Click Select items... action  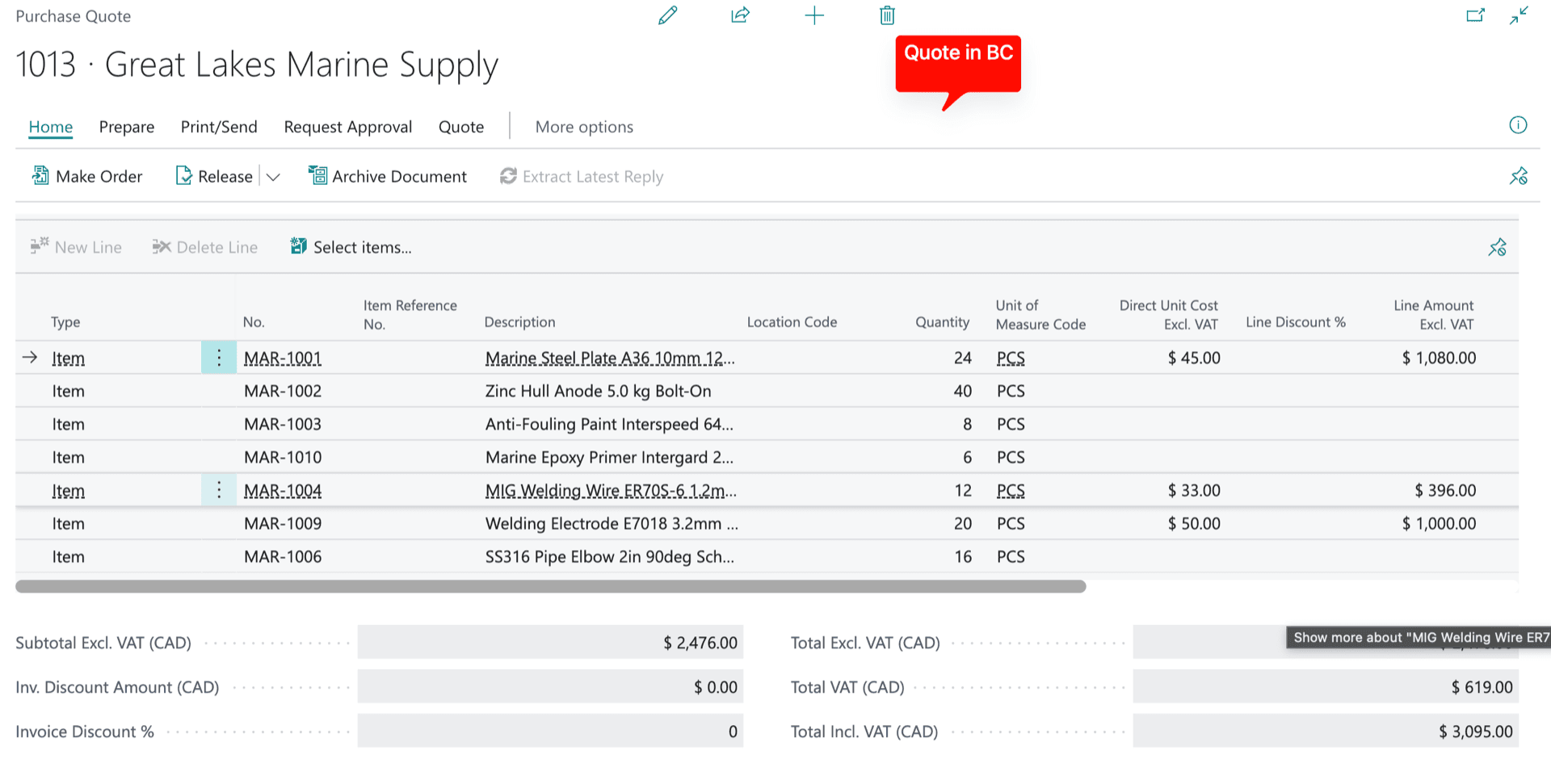(351, 247)
